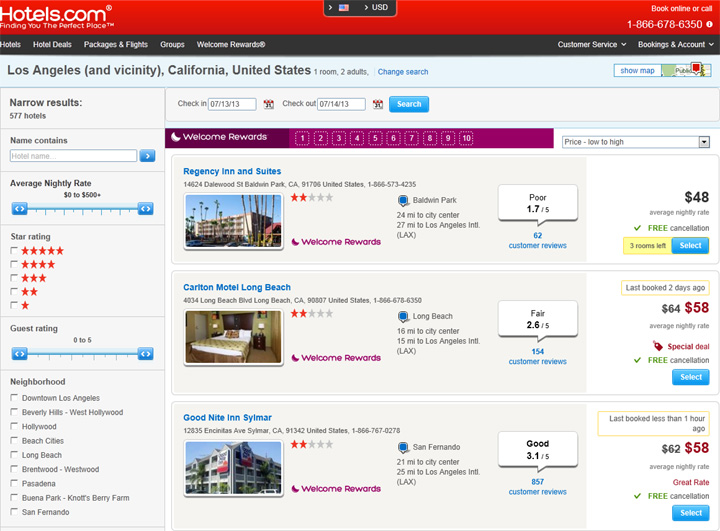
Task: Click Fair 2.6 rating bubble
Action: [x=538, y=321]
